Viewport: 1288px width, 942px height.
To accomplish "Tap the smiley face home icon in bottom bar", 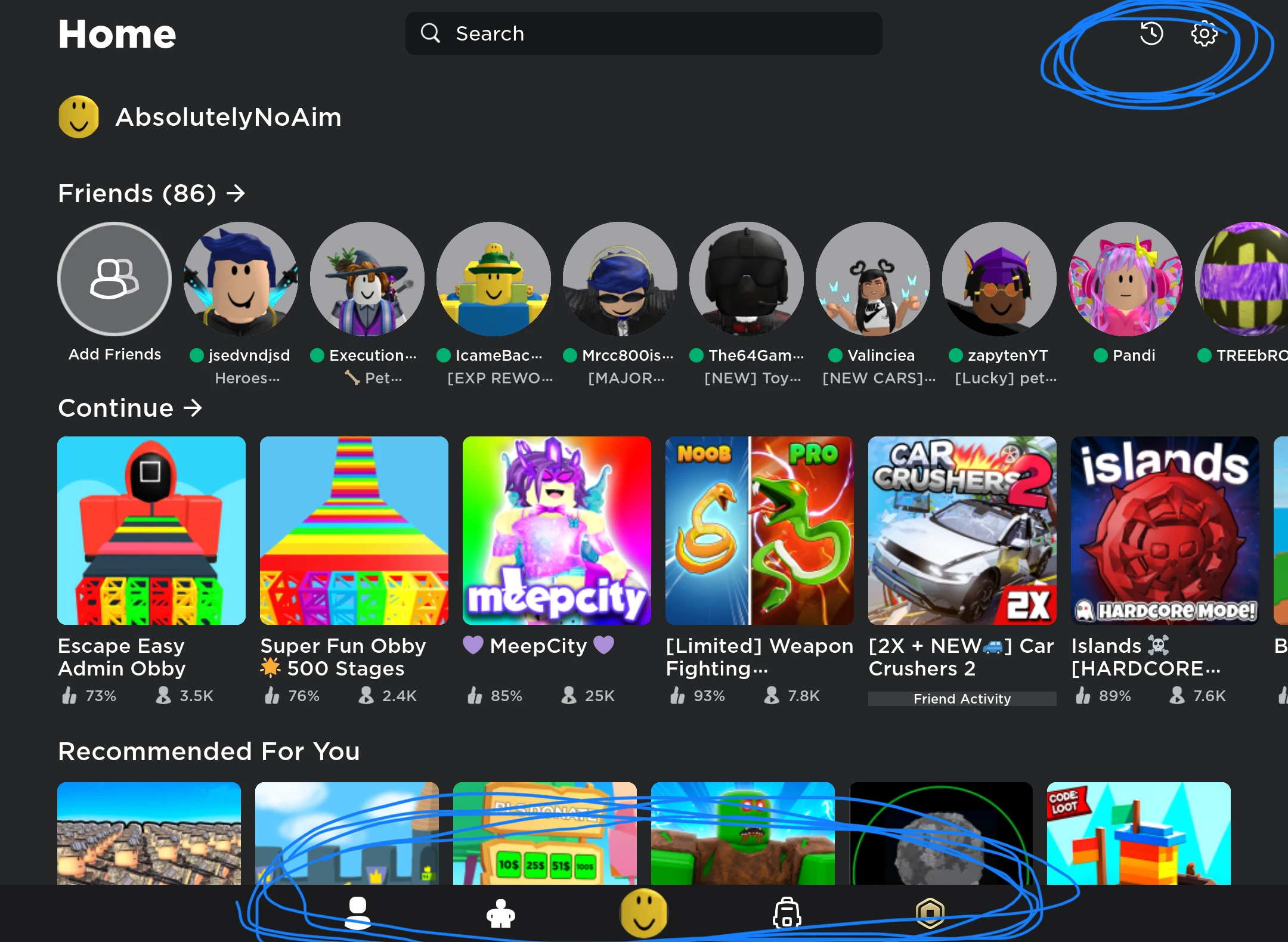I will pyautogui.click(x=643, y=913).
